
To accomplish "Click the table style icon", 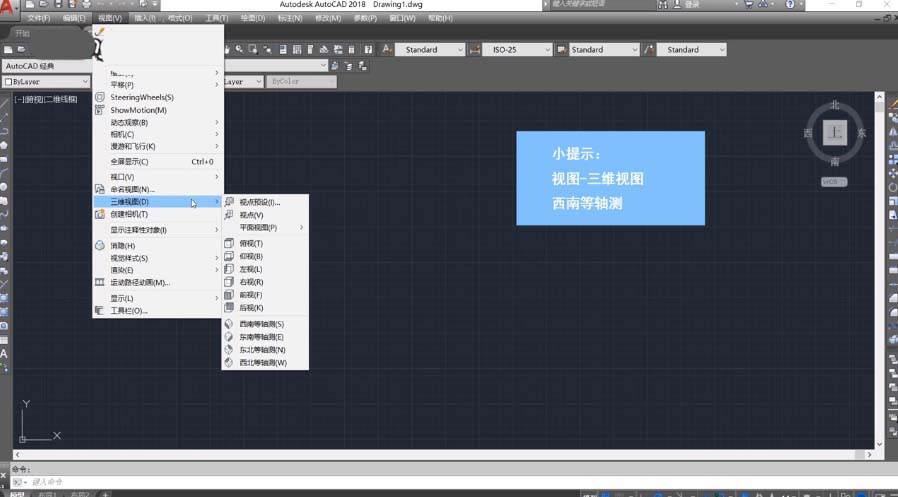I will [561, 50].
